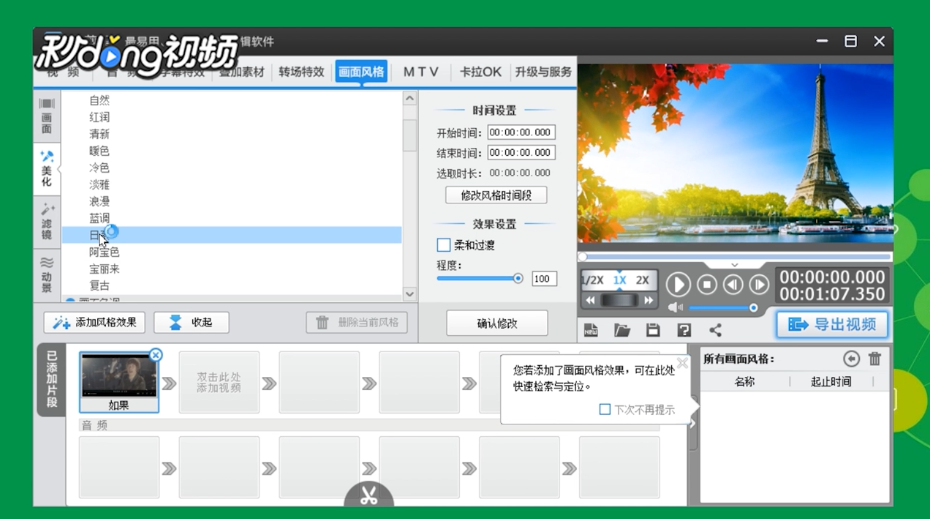Expand the dropdown chevron under preview
The width and height of the screenshot is (930, 519).
[x=734, y=265]
